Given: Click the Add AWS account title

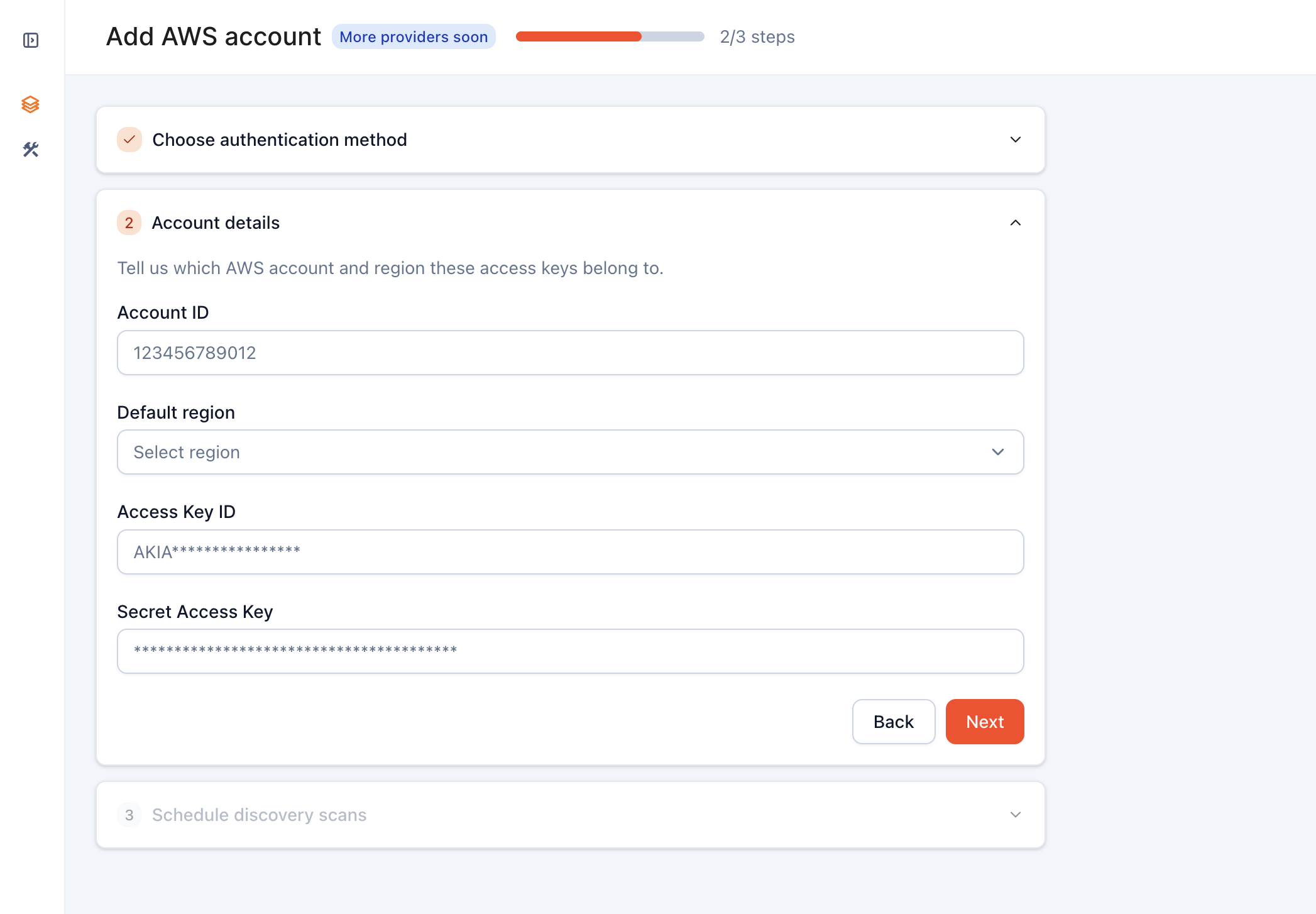Looking at the screenshot, I should 214,36.
